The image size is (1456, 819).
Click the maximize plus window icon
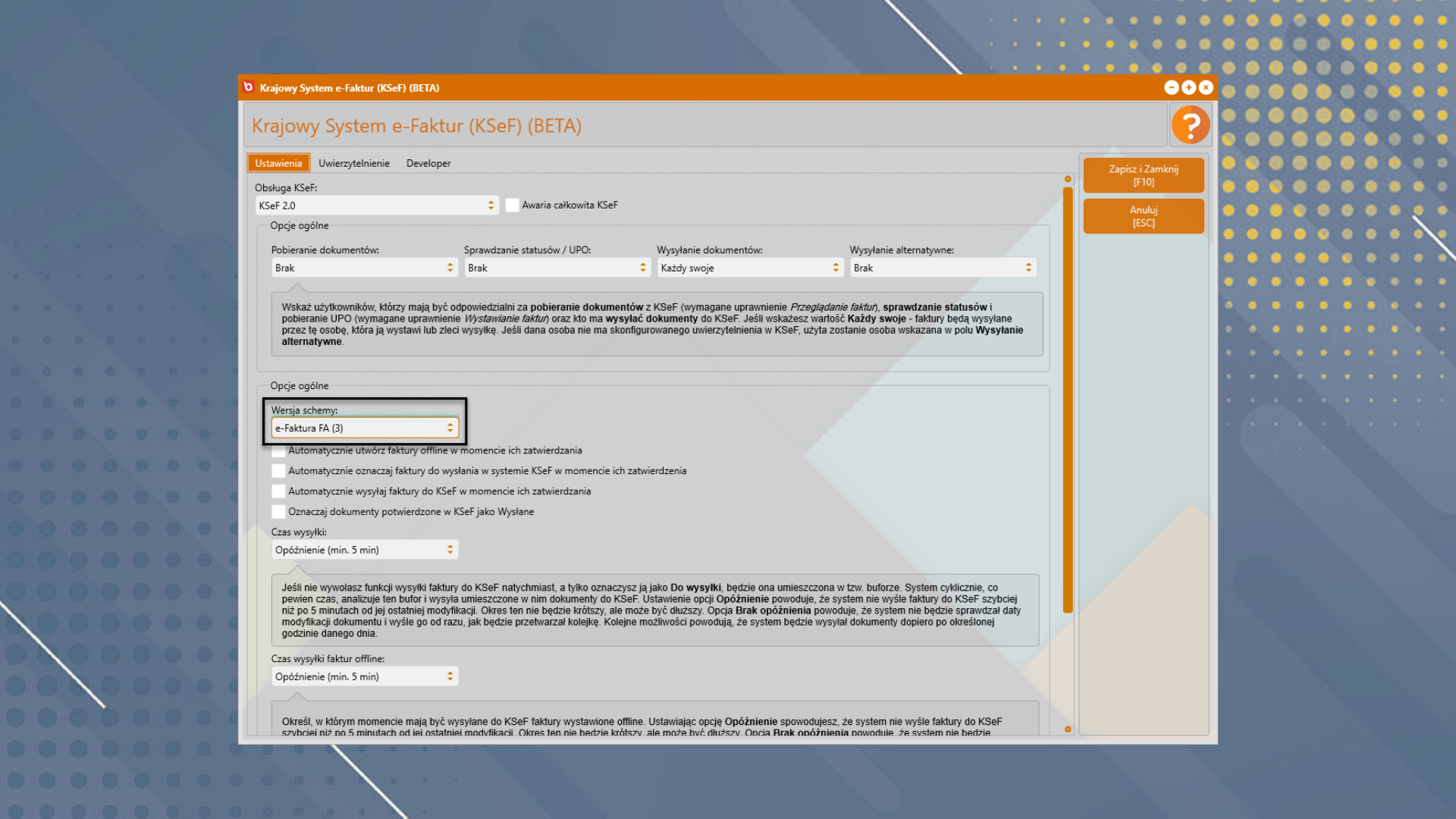[1188, 88]
